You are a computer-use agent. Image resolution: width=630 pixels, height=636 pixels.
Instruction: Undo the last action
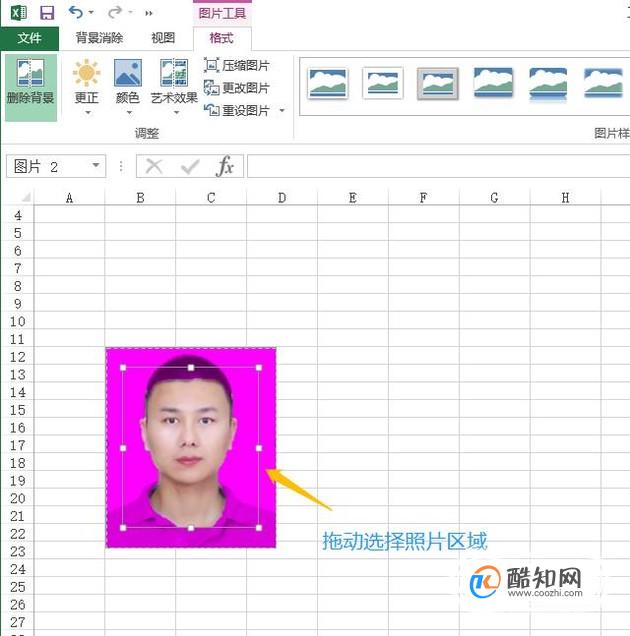coord(76,13)
